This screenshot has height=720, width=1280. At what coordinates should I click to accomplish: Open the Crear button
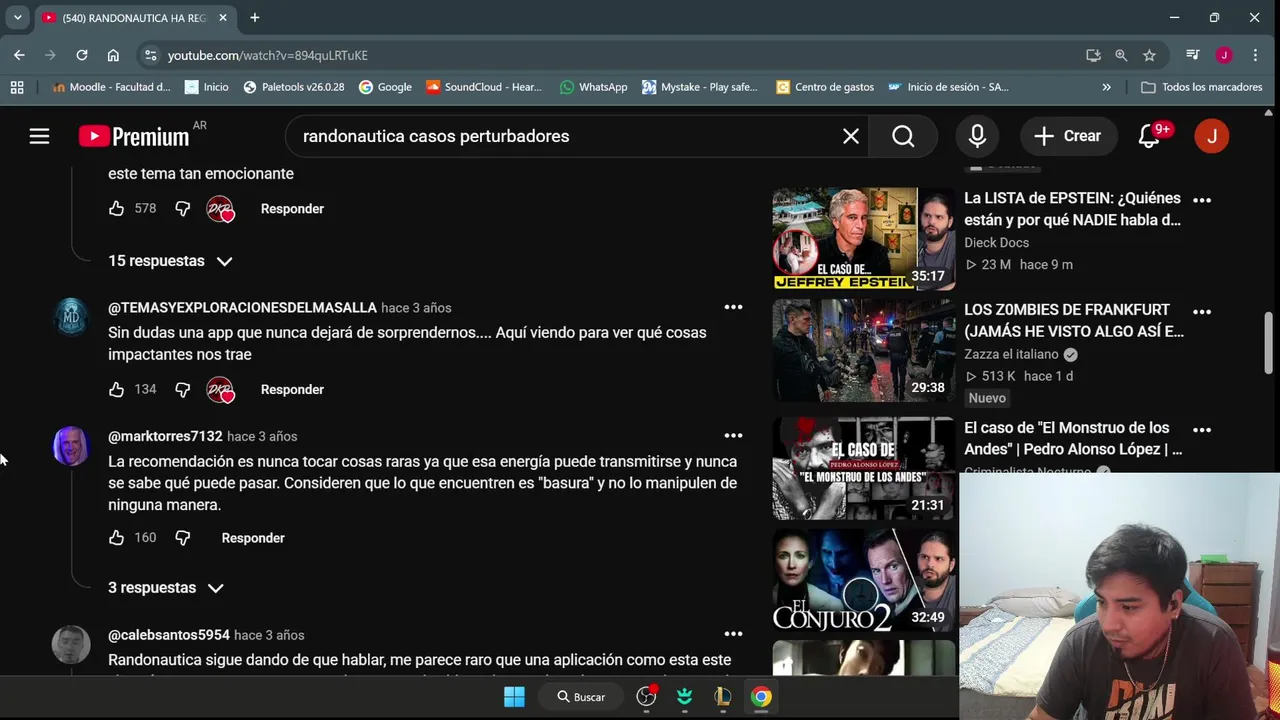[x=1067, y=136]
